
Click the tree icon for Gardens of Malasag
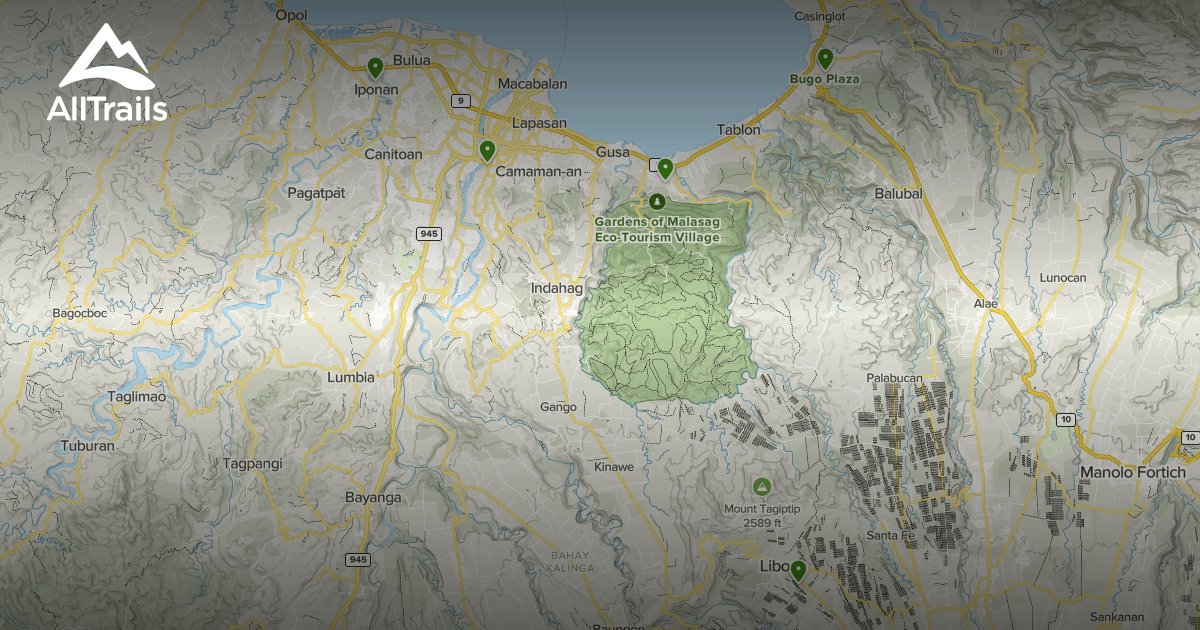pyautogui.click(x=656, y=200)
